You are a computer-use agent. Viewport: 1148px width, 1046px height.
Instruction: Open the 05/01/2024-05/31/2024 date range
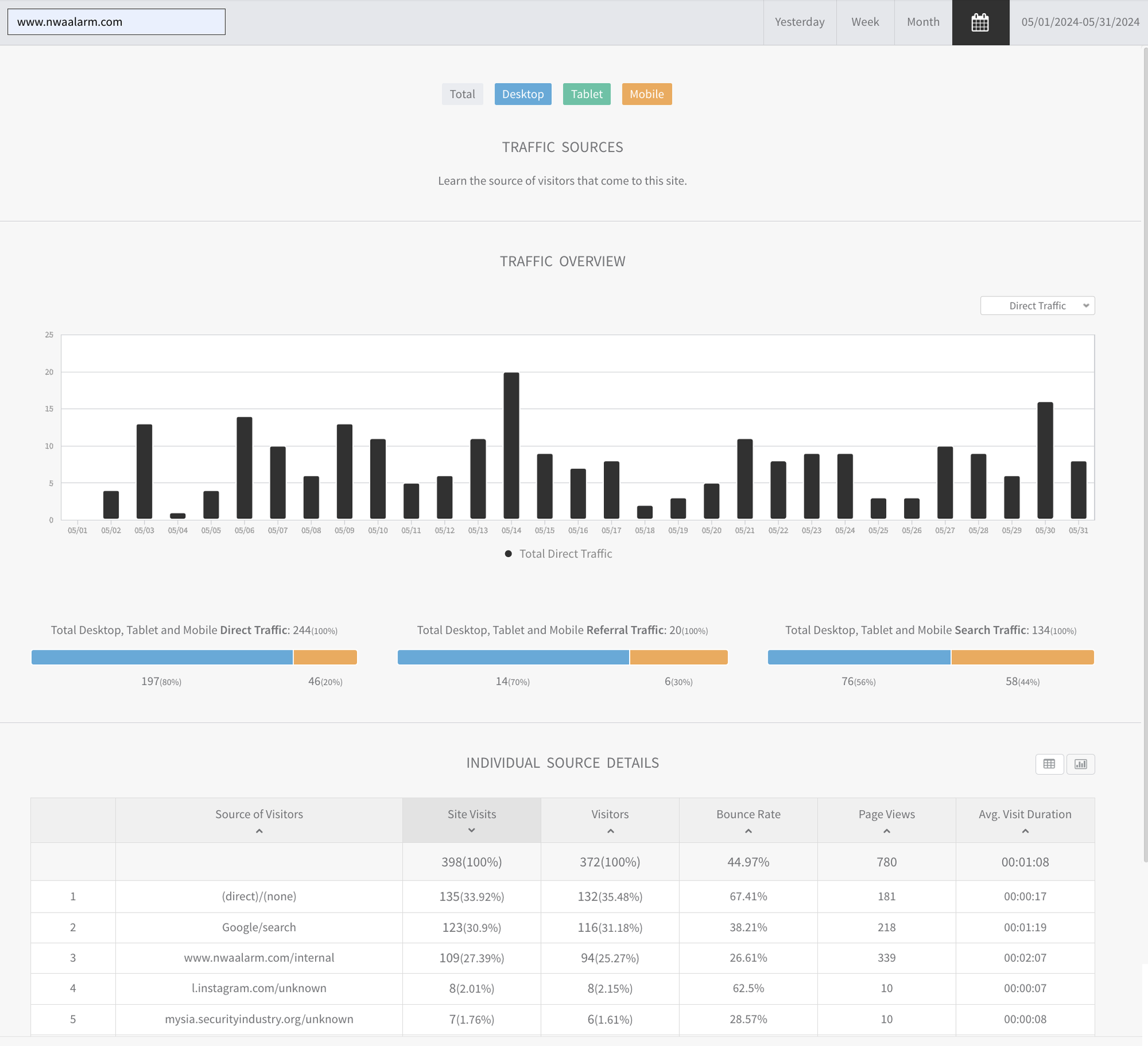coord(1079,22)
